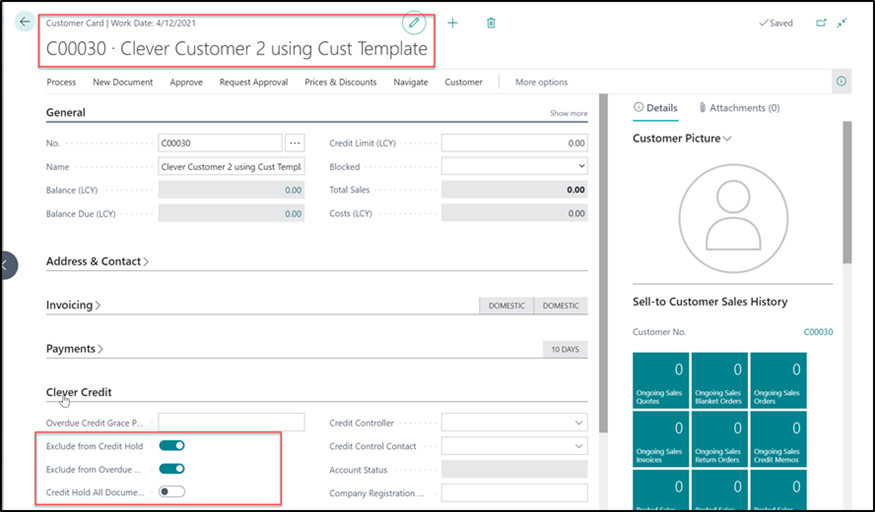Switch to the Attachments (0) tab
Screen dimensions: 875x512
point(739,108)
